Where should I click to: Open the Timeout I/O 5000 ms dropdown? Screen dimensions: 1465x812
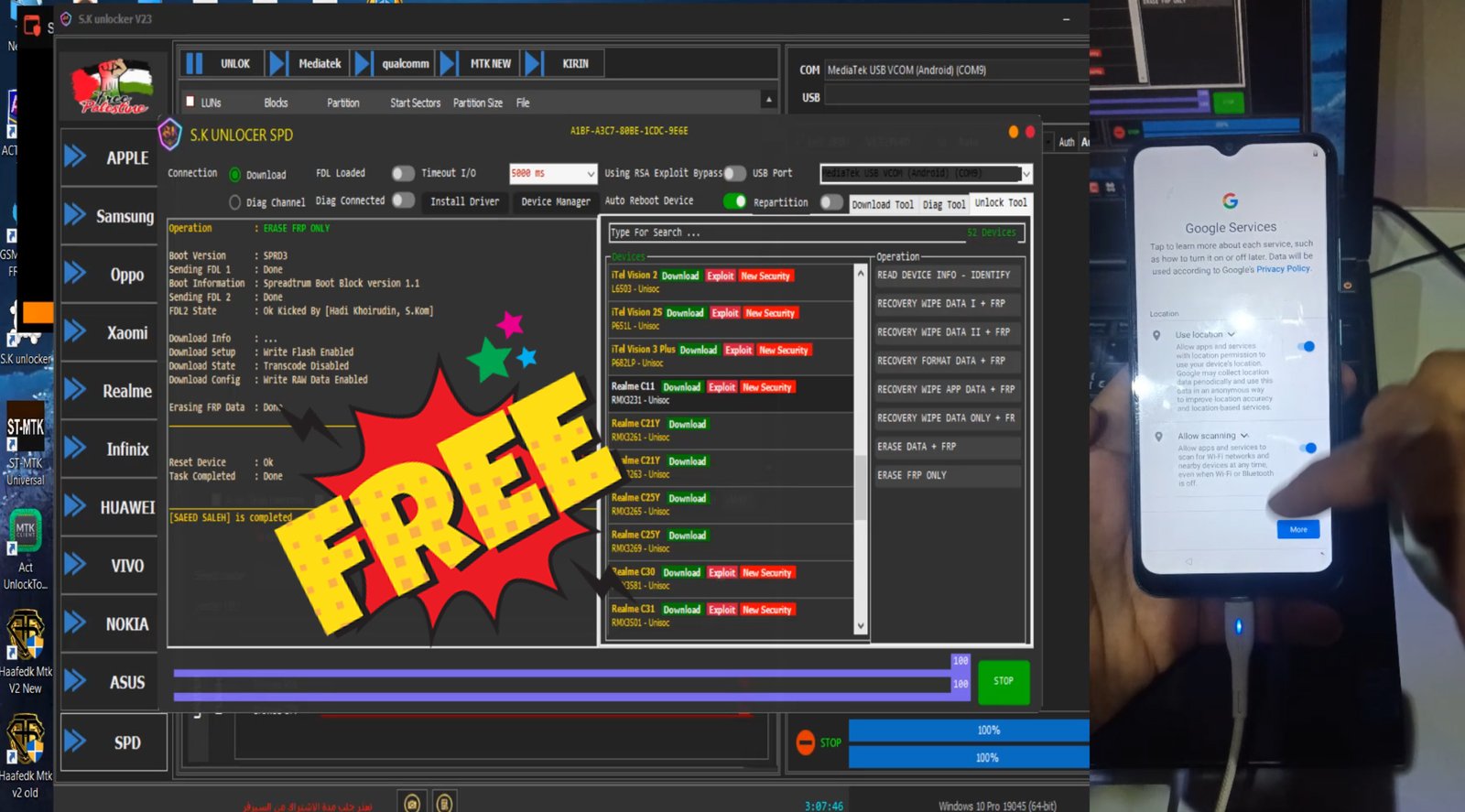pyautogui.click(x=553, y=173)
